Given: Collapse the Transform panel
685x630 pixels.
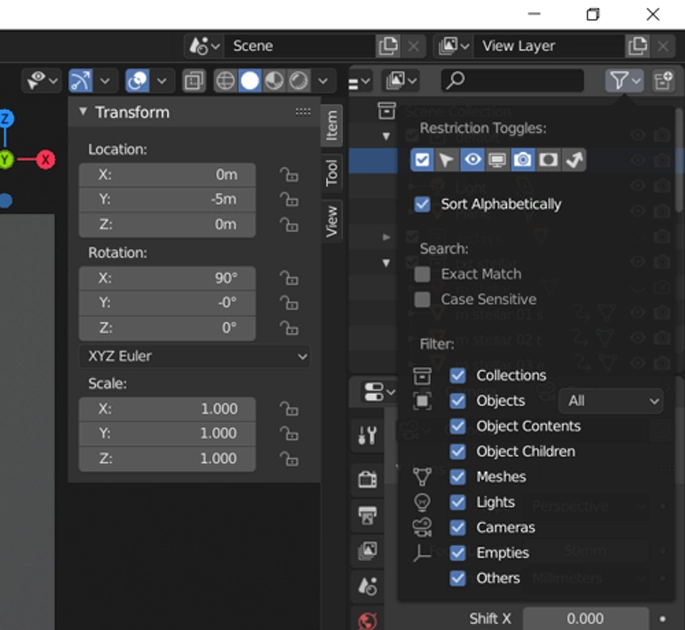Looking at the screenshot, I should click(x=83, y=112).
